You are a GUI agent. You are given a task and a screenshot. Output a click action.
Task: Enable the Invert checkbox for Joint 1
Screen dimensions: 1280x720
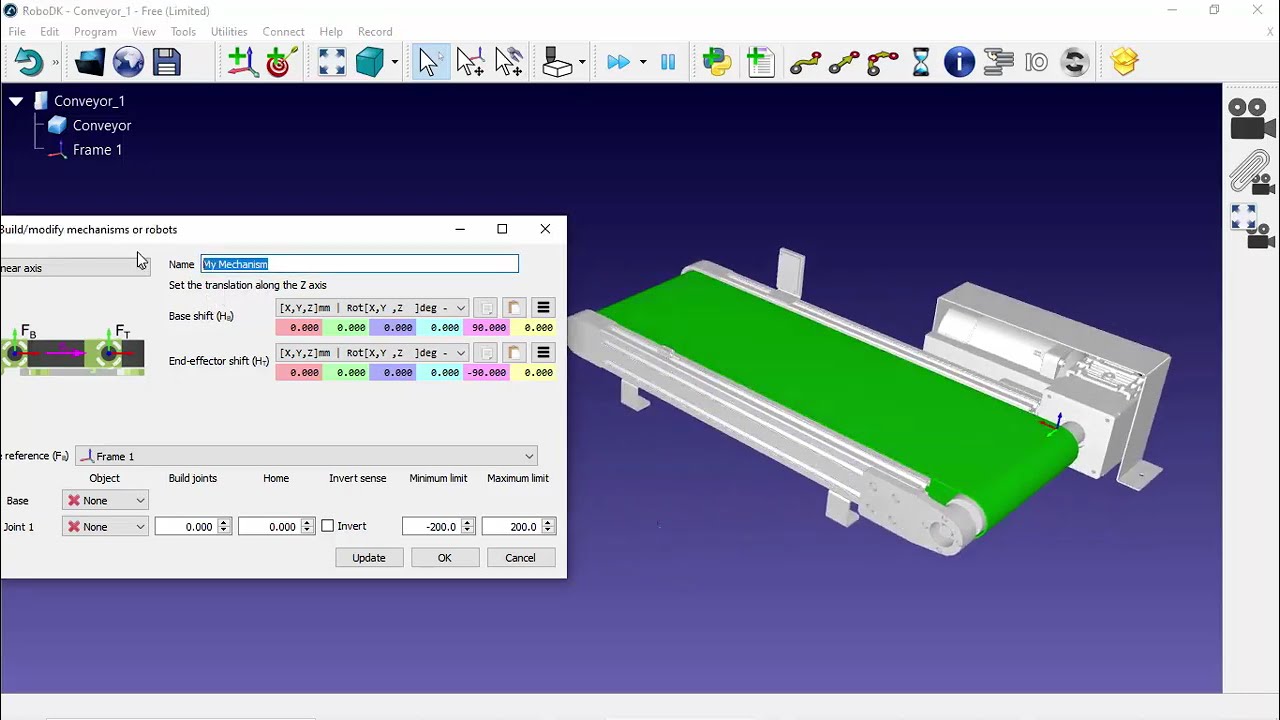tap(327, 526)
